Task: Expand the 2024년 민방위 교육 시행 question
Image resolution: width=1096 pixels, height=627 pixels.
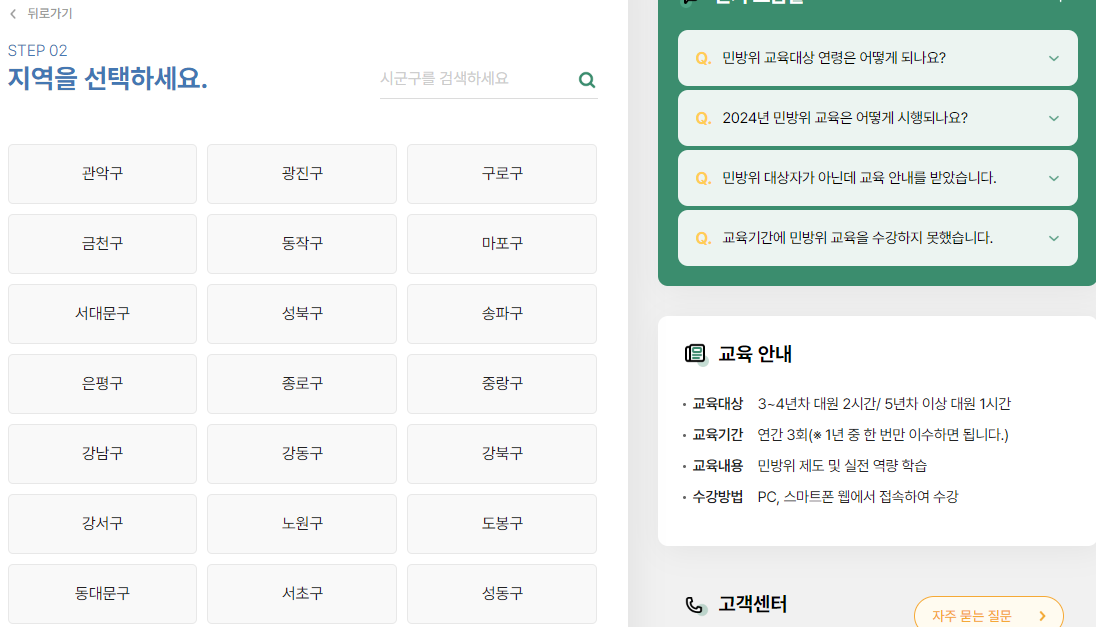Action: [x=877, y=118]
